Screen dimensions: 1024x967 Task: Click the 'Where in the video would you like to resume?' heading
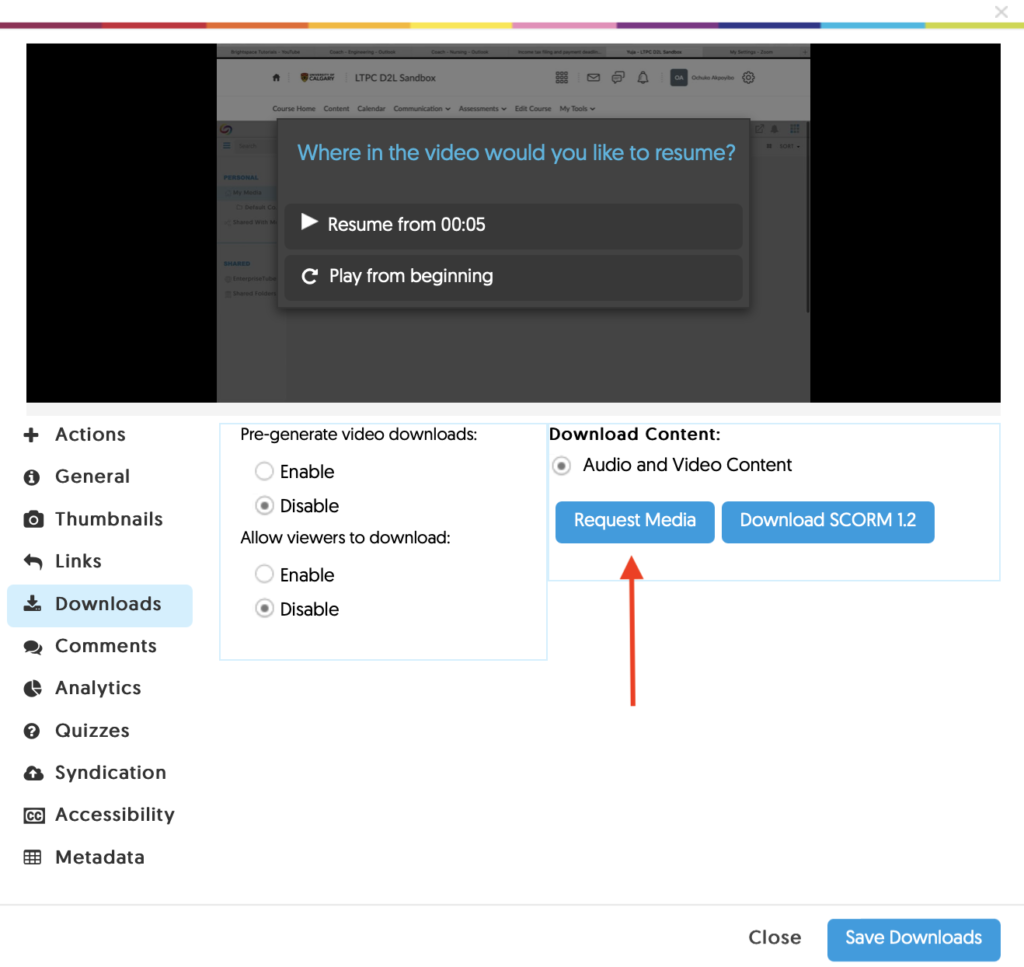[517, 153]
